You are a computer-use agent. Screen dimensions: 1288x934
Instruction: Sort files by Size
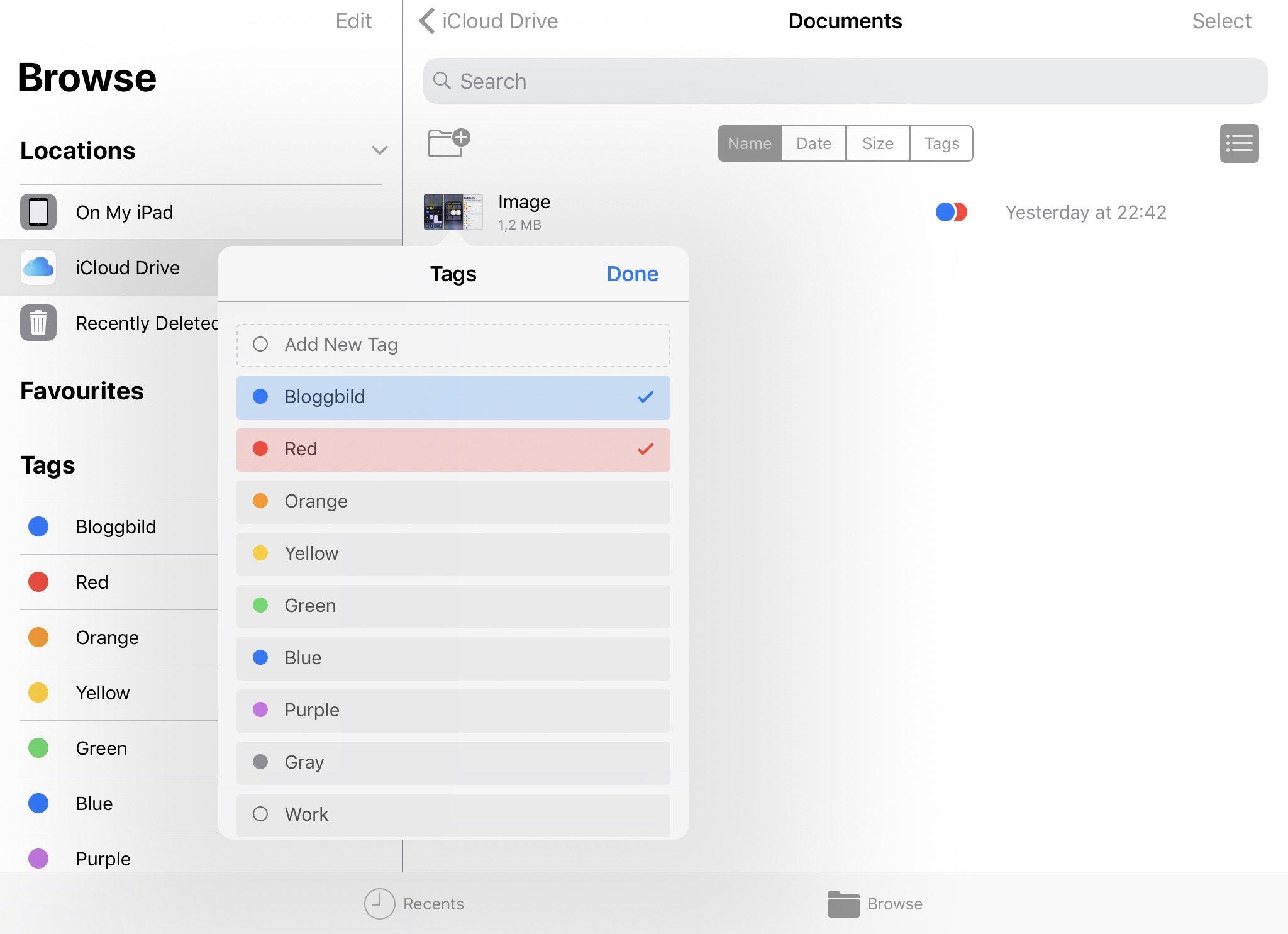coord(877,143)
